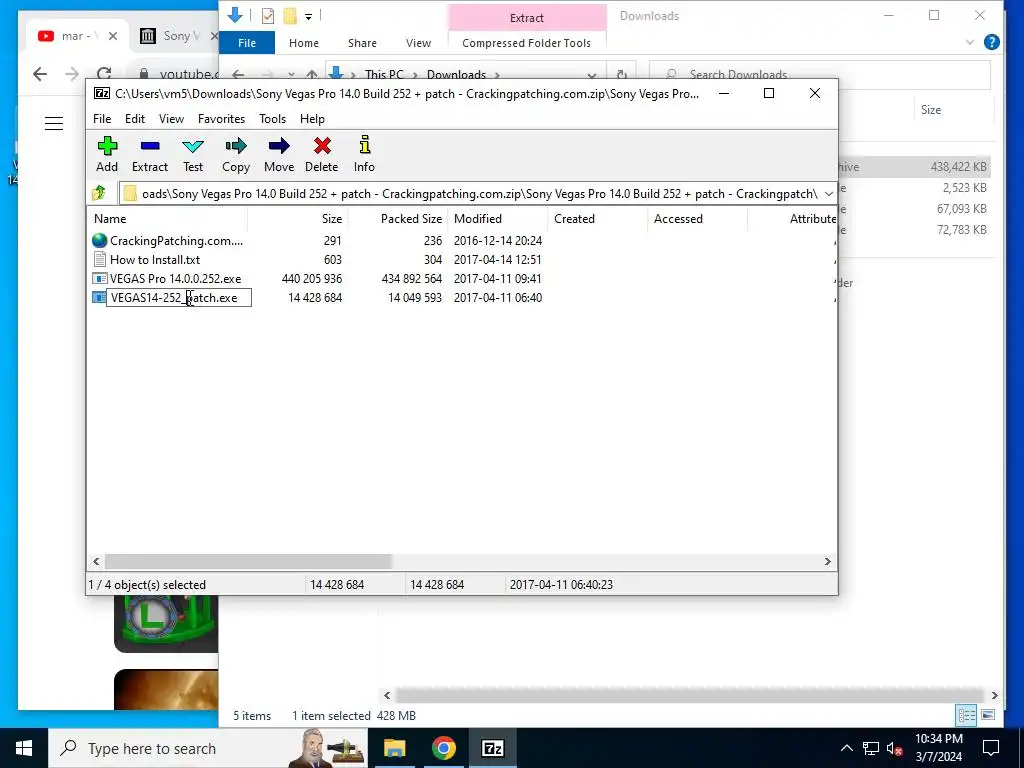Expand the Explorer ribbon with the chevron
This screenshot has height=768, width=1024.
coord(970,42)
